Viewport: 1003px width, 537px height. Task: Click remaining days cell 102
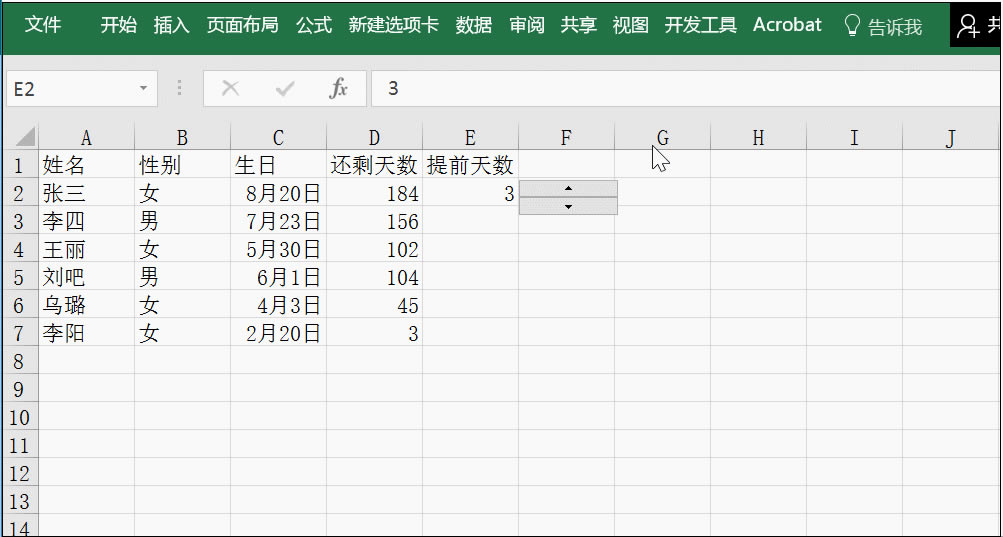374,249
